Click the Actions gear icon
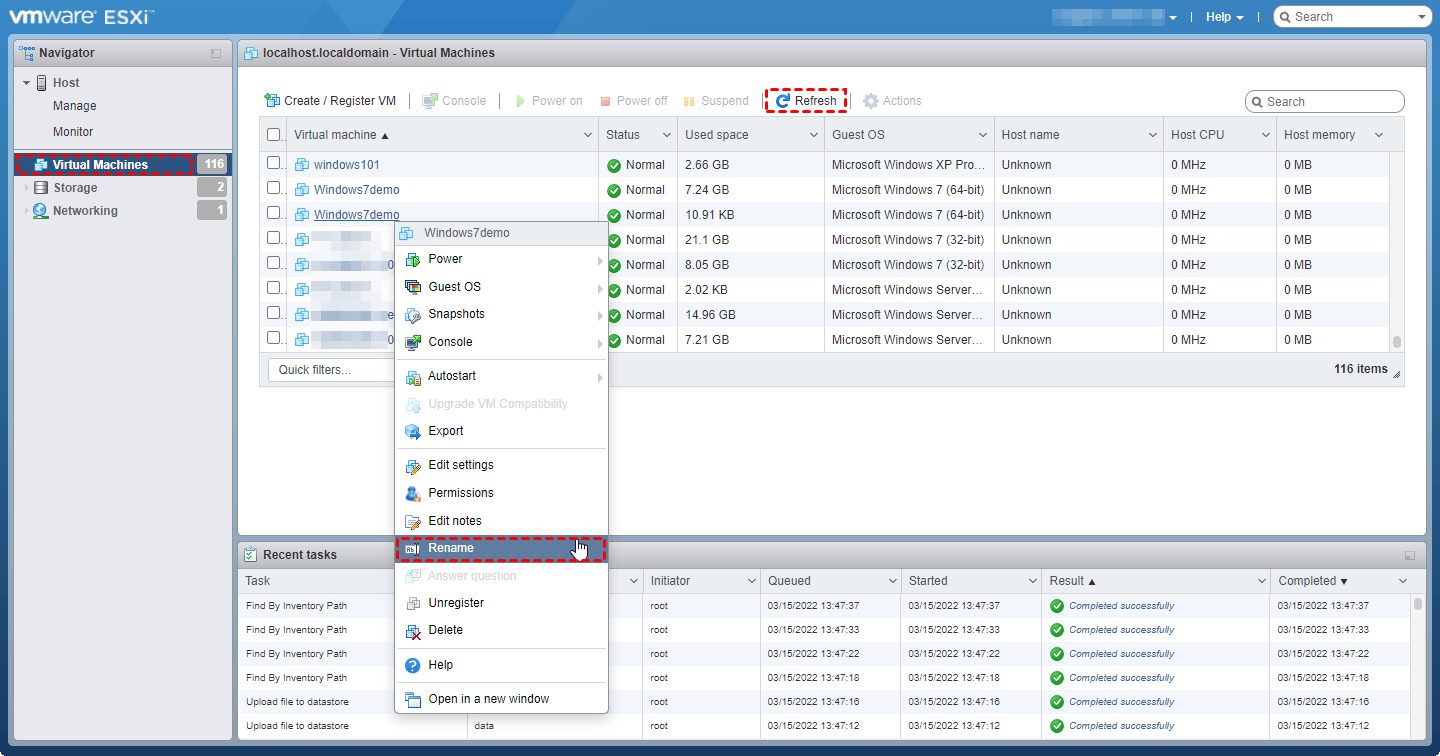This screenshot has width=1440, height=756. (x=870, y=101)
